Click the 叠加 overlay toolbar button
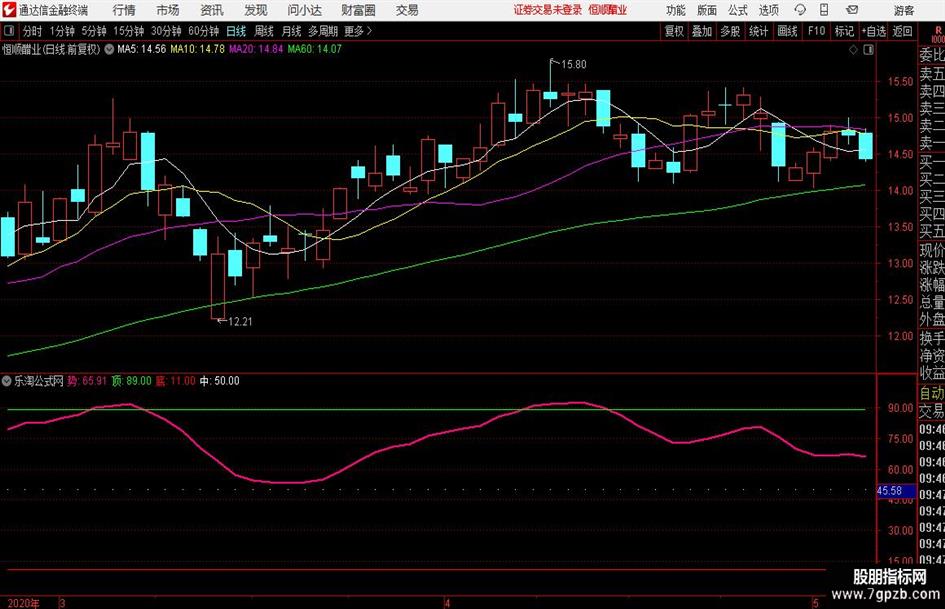The width and height of the screenshot is (945, 609). click(x=702, y=31)
